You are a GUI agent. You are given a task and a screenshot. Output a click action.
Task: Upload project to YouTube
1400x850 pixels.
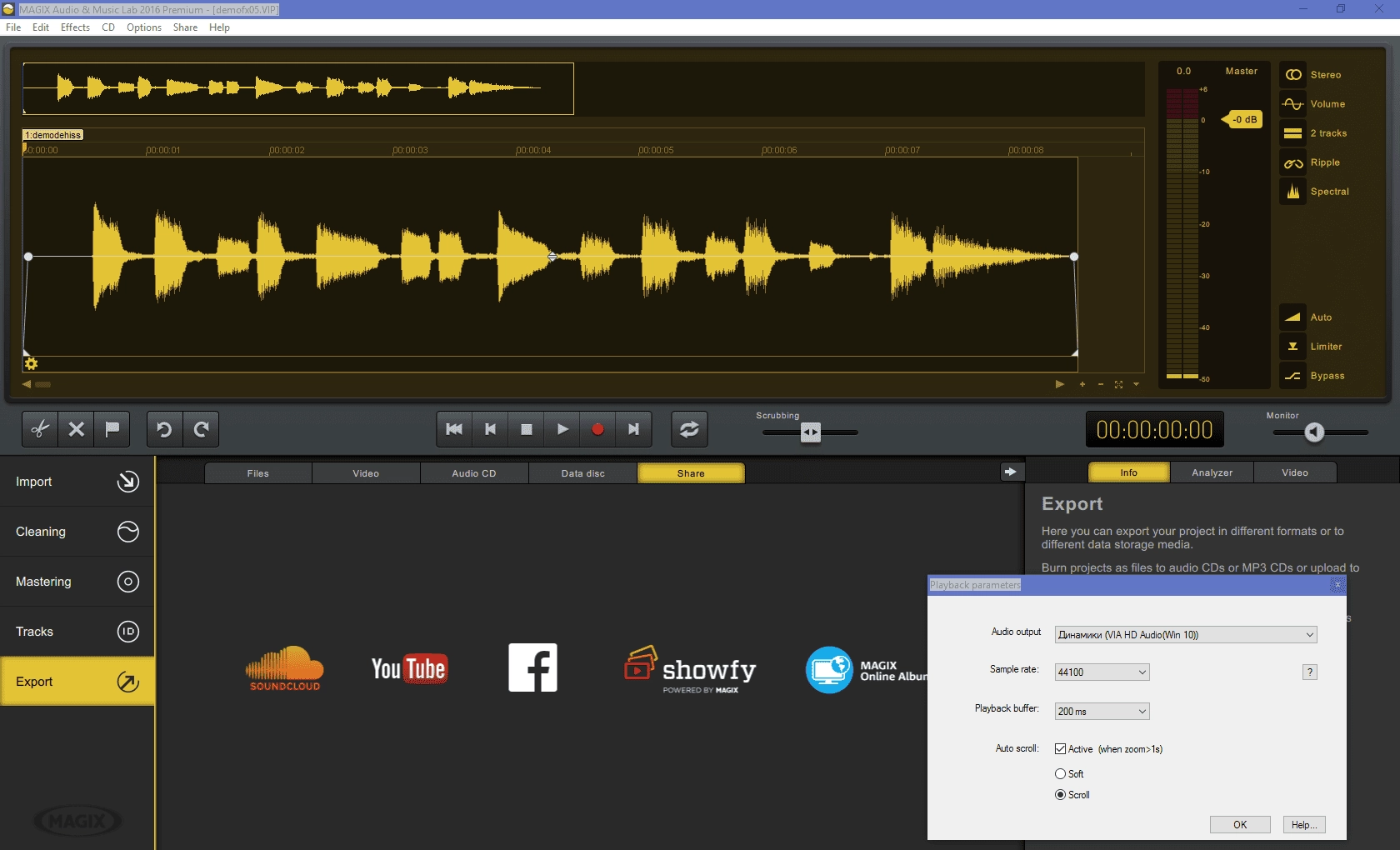409,668
